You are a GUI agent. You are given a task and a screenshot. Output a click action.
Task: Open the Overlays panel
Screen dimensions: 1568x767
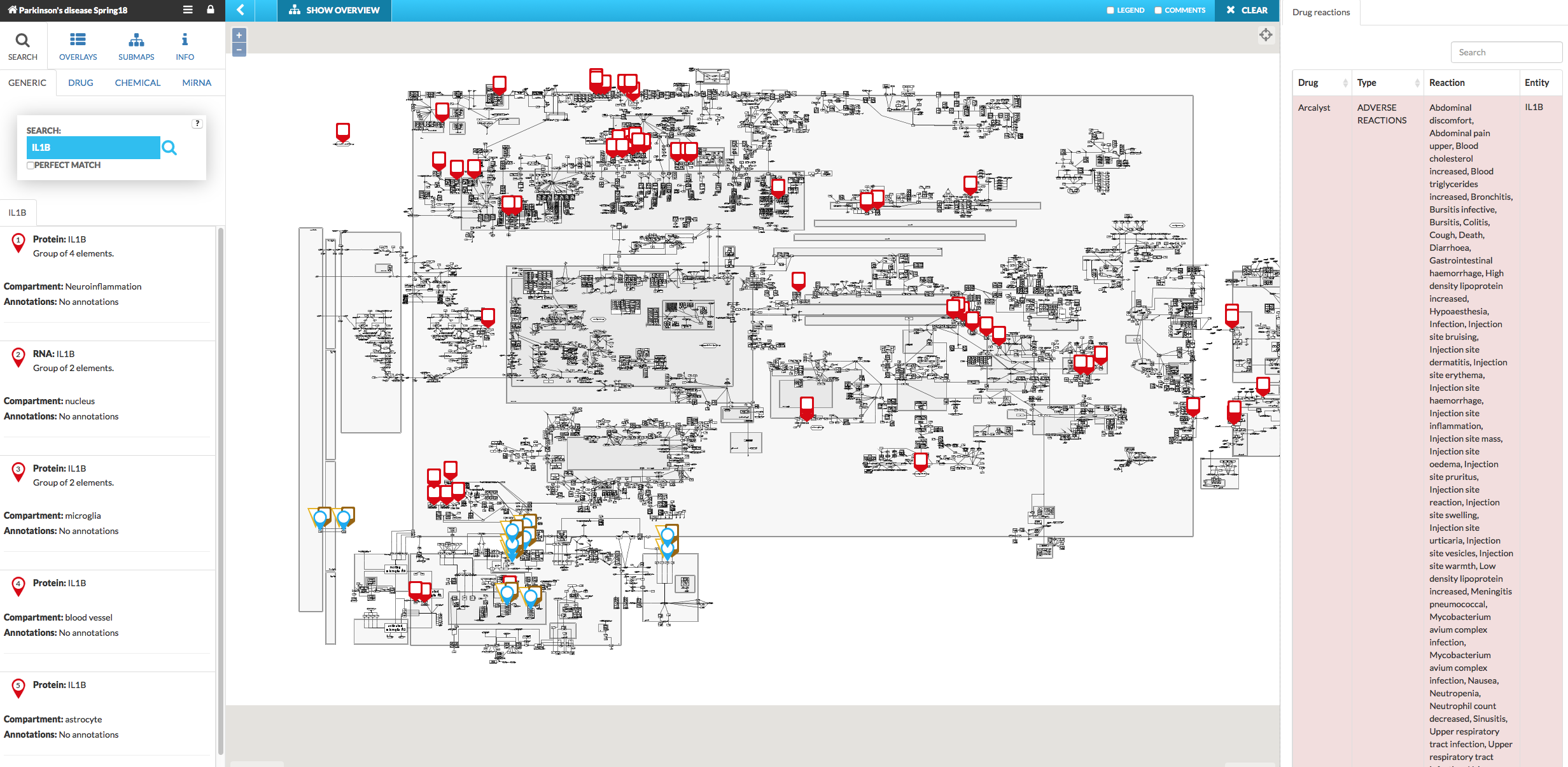(78, 46)
